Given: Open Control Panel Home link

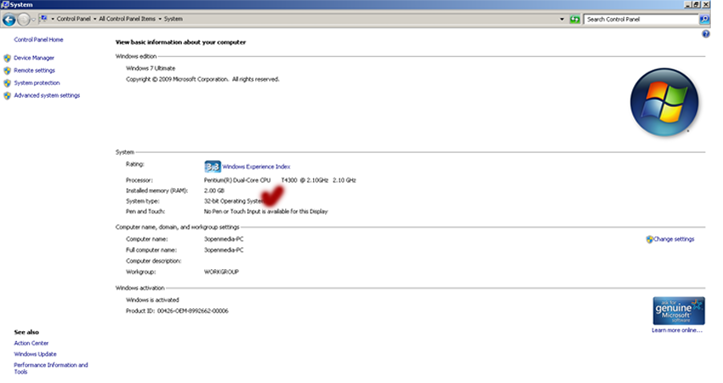Looking at the screenshot, I should (x=38, y=40).
